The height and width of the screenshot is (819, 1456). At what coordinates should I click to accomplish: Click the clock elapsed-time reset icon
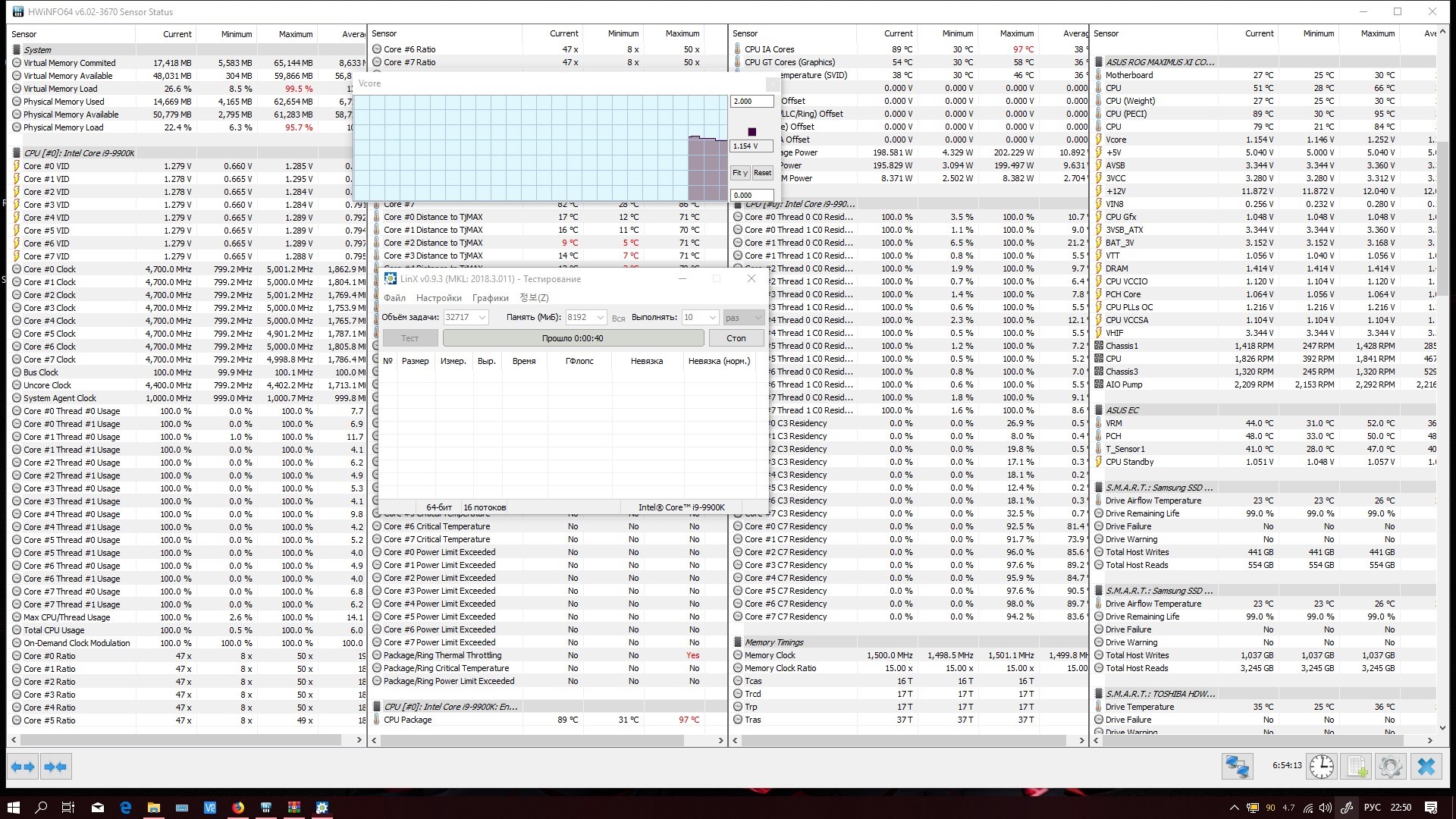click(x=1322, y=767)
